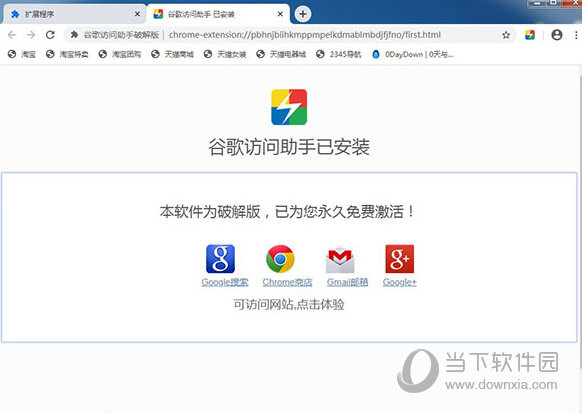This screenshot has height=414, width=582.
Task: Reload the current page
Action: click(50, 35)
